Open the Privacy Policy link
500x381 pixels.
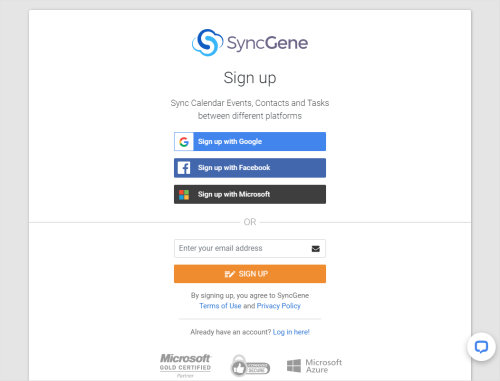coord(279,306)
